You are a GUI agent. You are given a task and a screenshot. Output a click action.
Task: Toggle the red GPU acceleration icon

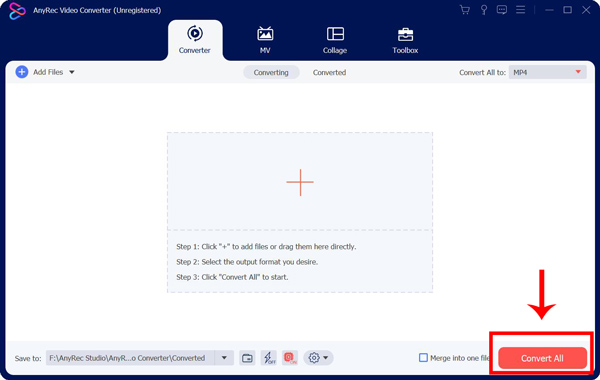click(290, 358)
